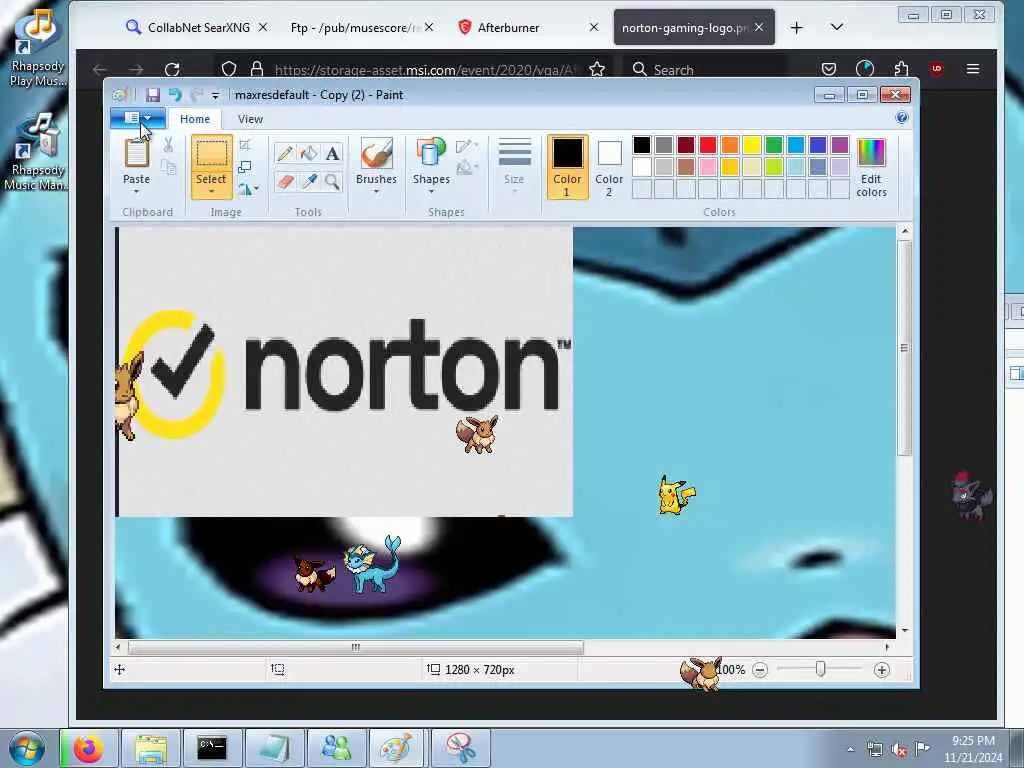The height and width of the screenshot is (768, 1024).
Task: Open Firefox from the taskbar
Action: pos(89,748)
